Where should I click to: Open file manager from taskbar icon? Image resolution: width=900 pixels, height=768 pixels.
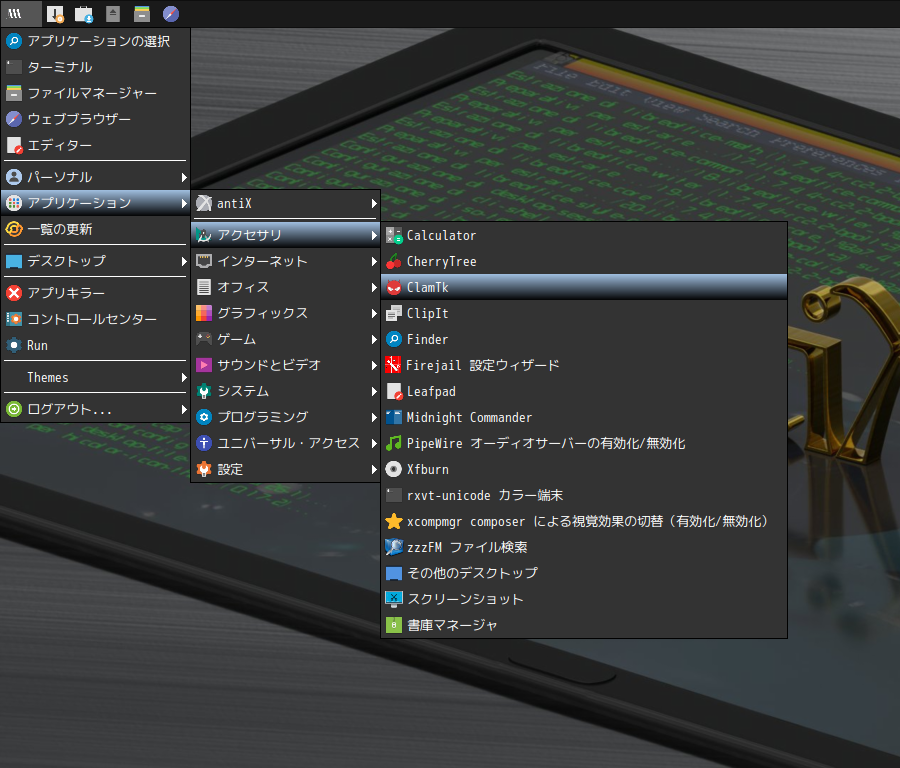point(142,14)
